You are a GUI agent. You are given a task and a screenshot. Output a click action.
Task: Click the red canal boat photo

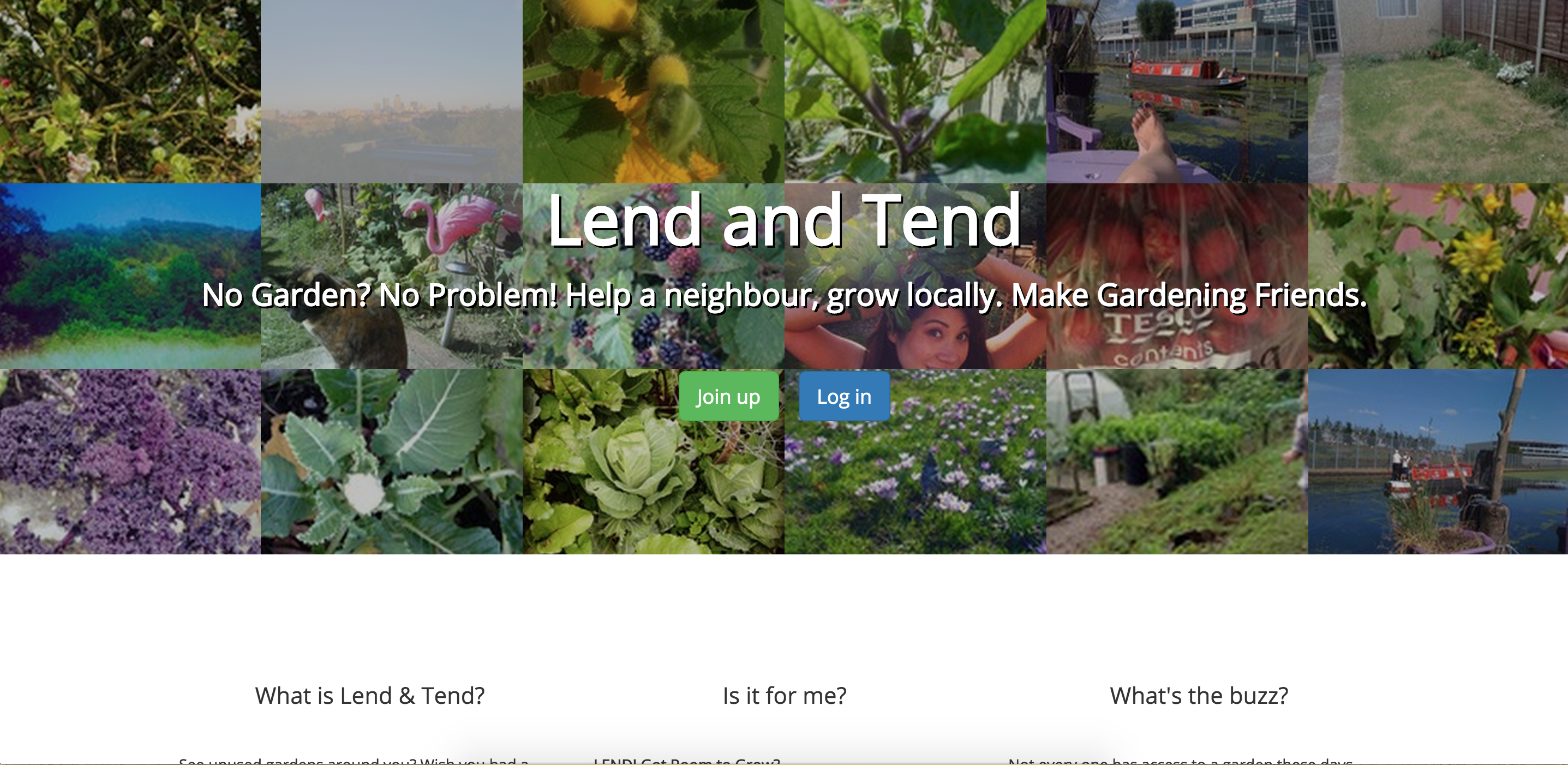(1177, 91)
